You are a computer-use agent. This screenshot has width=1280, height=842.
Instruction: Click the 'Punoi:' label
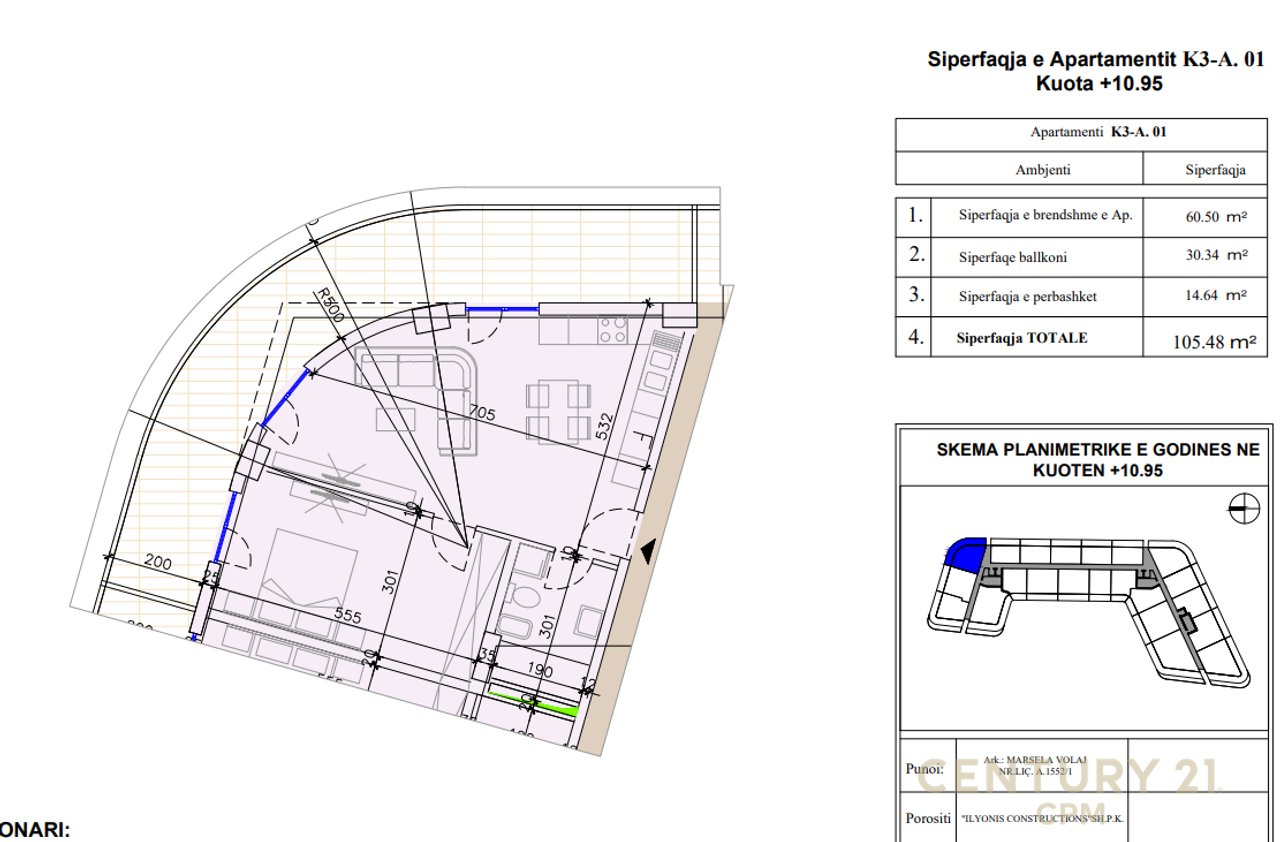click(925, 770)
